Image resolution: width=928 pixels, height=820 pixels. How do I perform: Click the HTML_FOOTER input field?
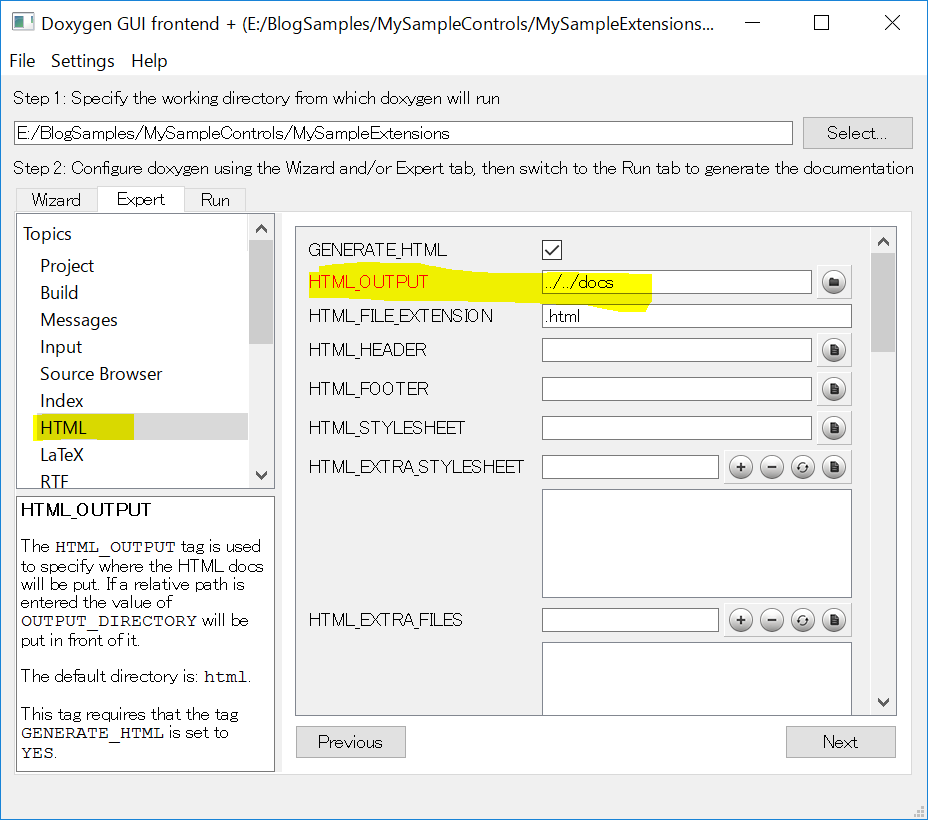(x=676, y=389)
